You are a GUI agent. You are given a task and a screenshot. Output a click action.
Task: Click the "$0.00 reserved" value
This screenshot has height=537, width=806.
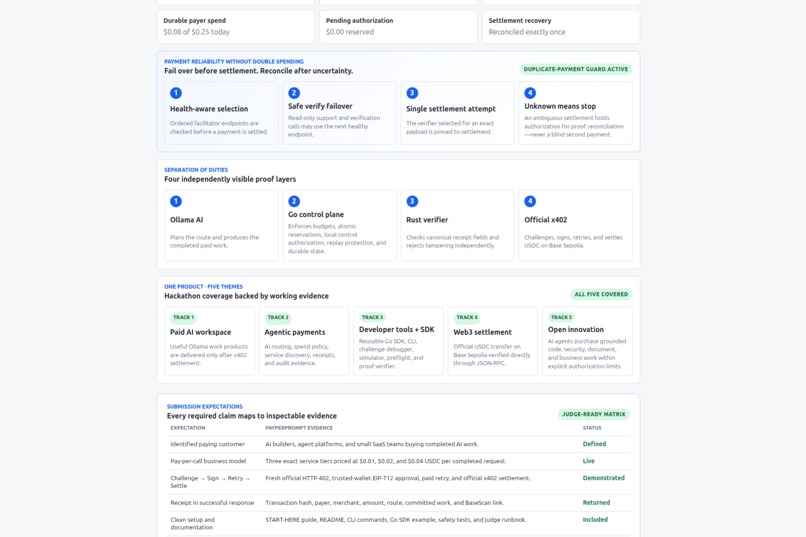350,32
